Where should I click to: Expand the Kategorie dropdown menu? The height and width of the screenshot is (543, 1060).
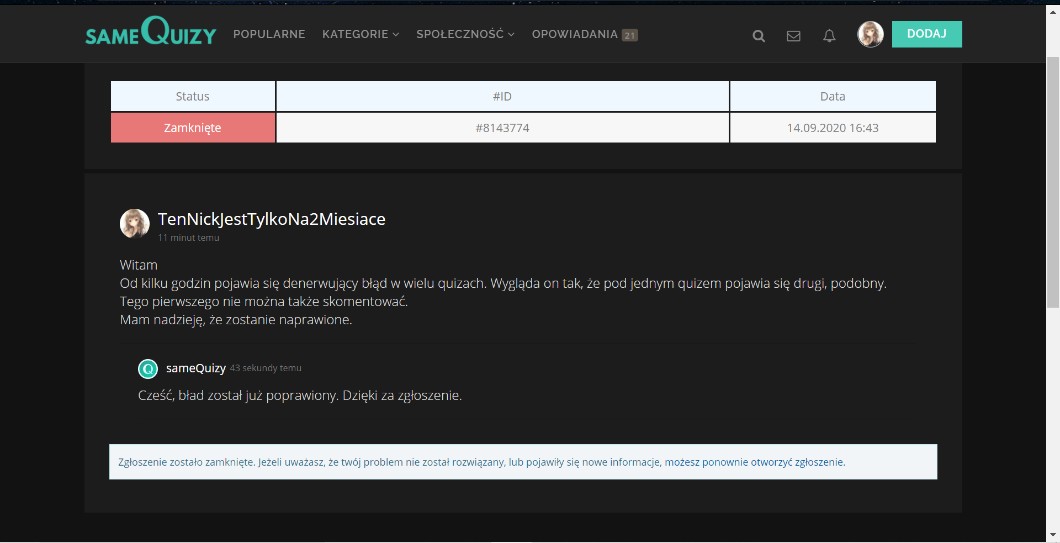(x=360, y=34)
